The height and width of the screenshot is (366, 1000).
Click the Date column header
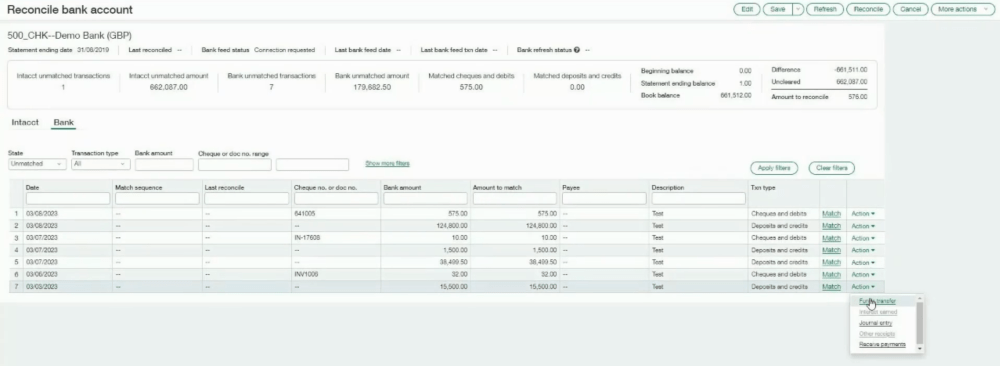coord(32,187)
